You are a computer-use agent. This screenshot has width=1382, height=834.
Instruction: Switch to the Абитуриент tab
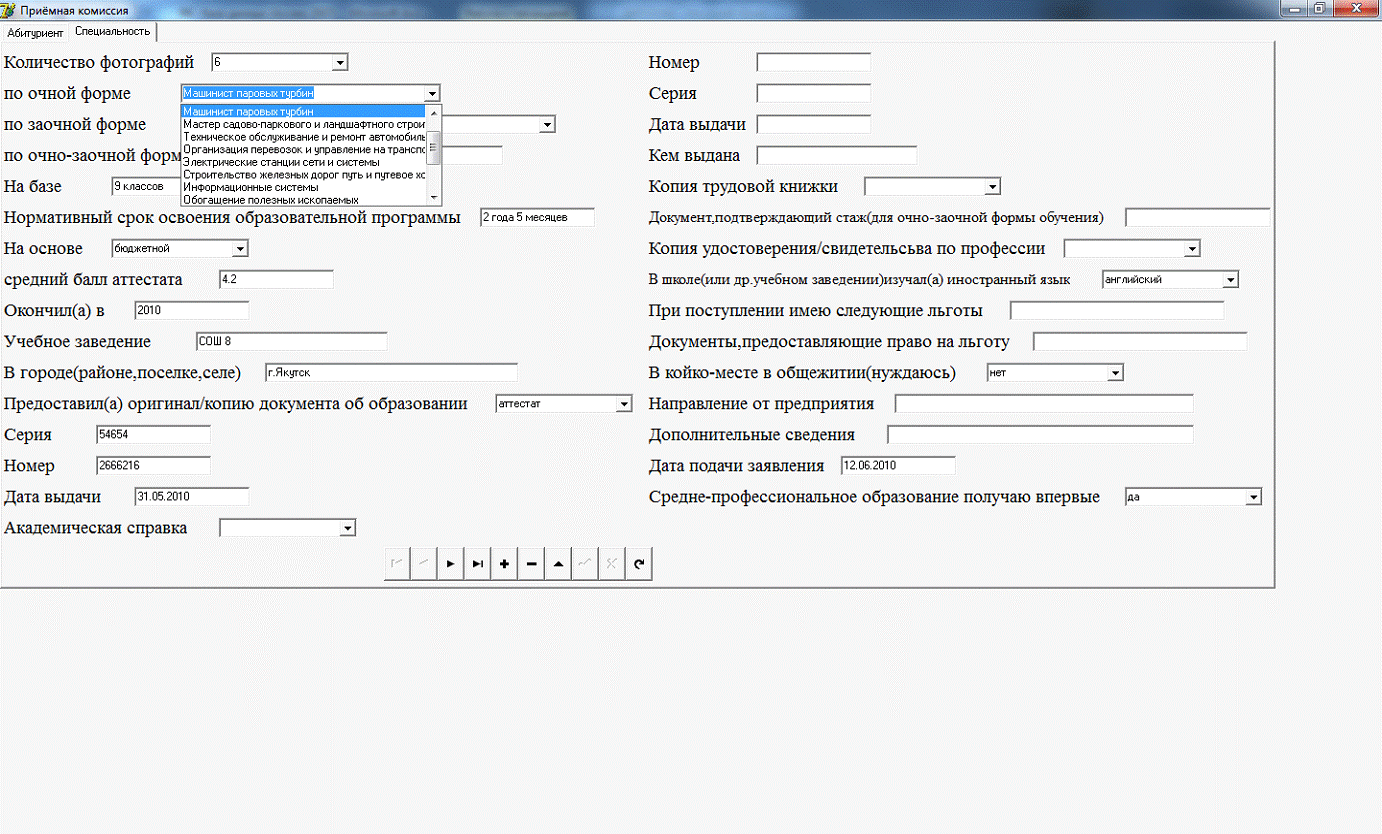(x=35, y=33)
